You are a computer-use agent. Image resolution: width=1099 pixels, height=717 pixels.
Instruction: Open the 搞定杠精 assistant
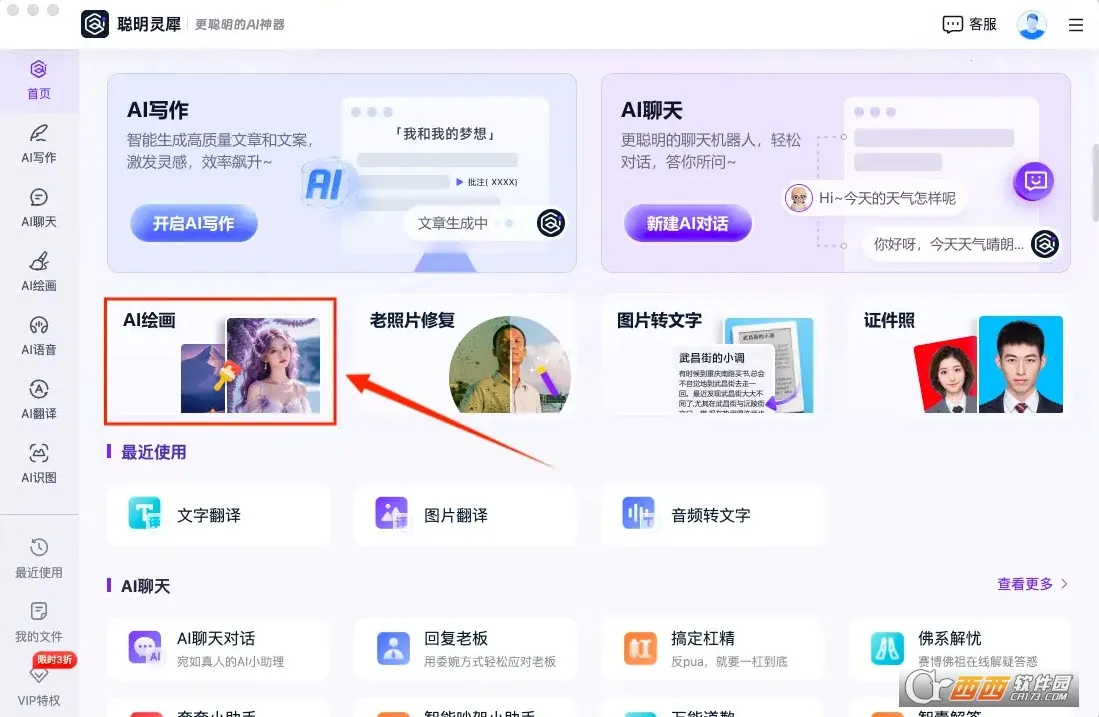click(x=712, y=649)
